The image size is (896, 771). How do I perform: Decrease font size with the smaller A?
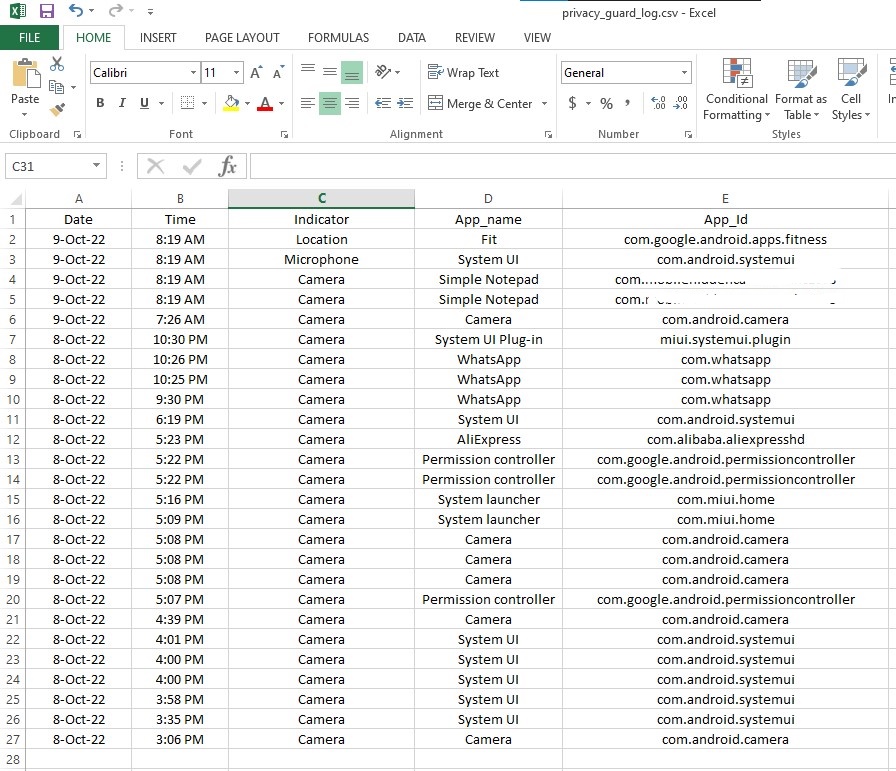[278, 72]
